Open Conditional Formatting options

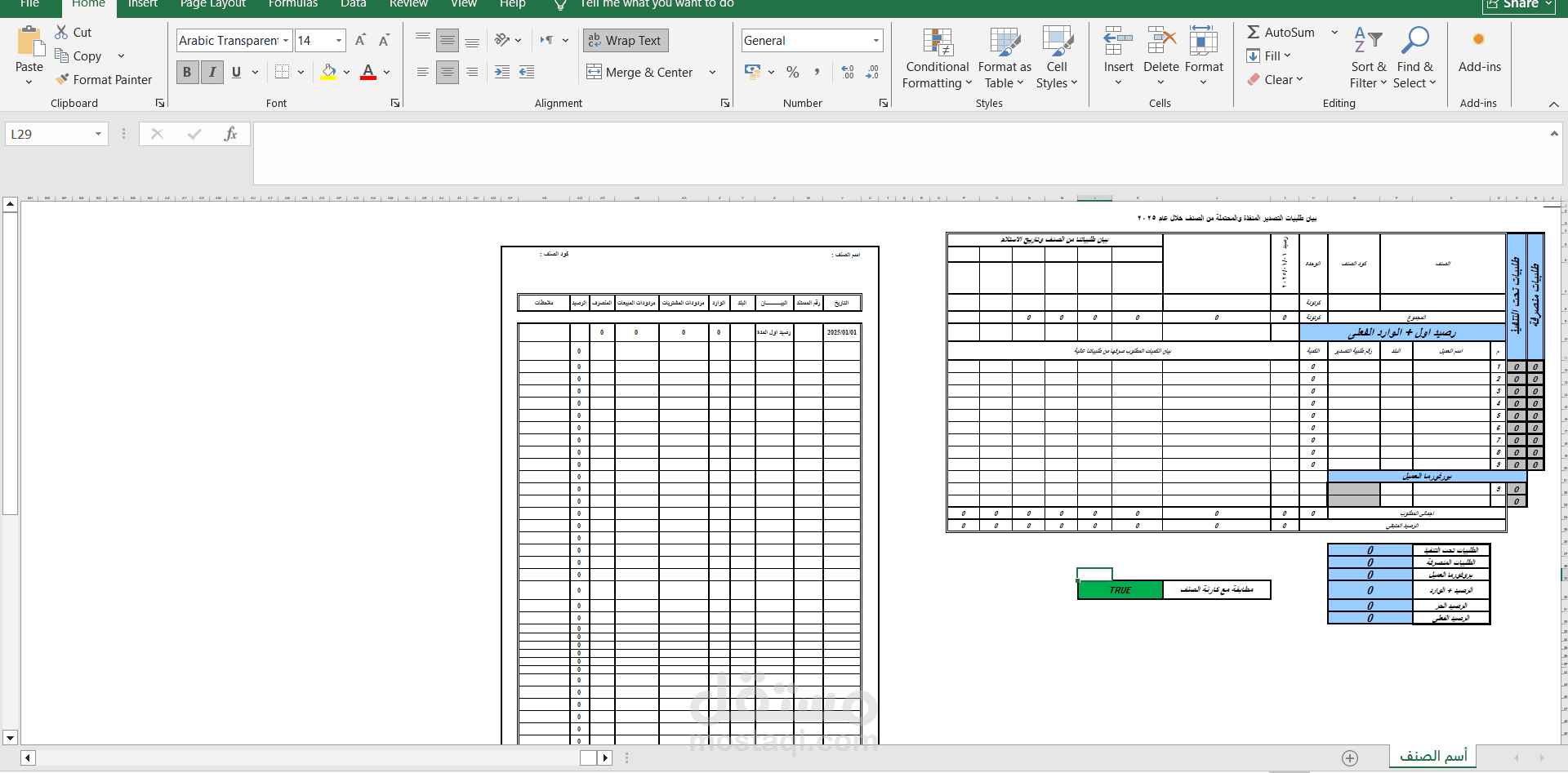[x=936, y=57]
